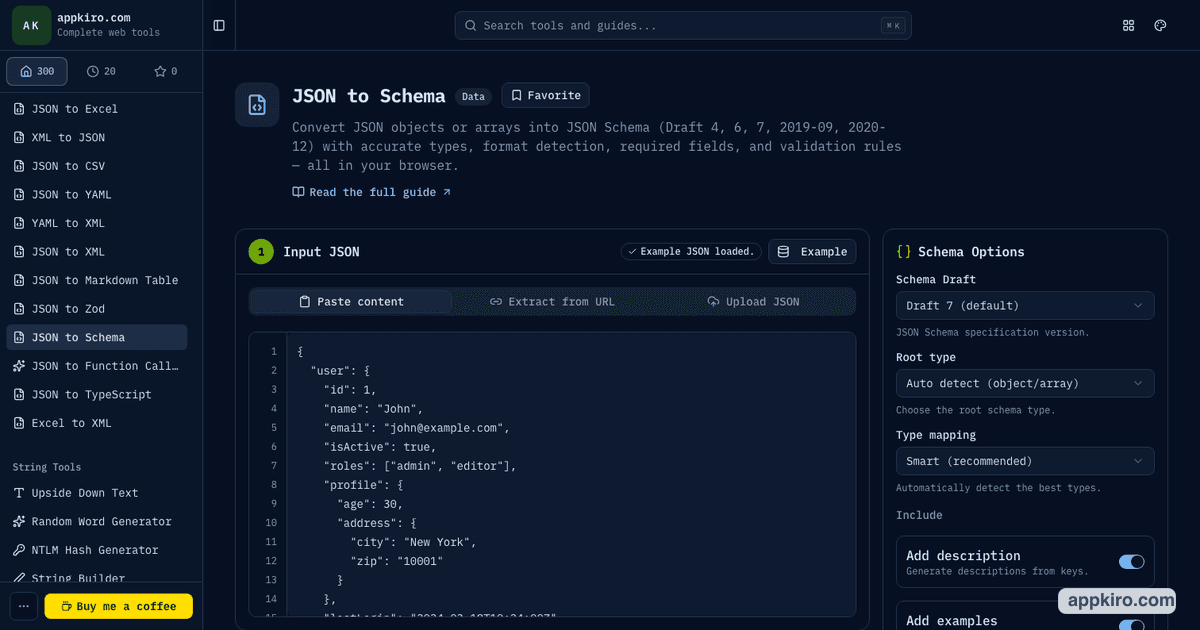Screen dimensions: 1200x630
Task: Toggle Add description switch
Action: click(1131, 562)
